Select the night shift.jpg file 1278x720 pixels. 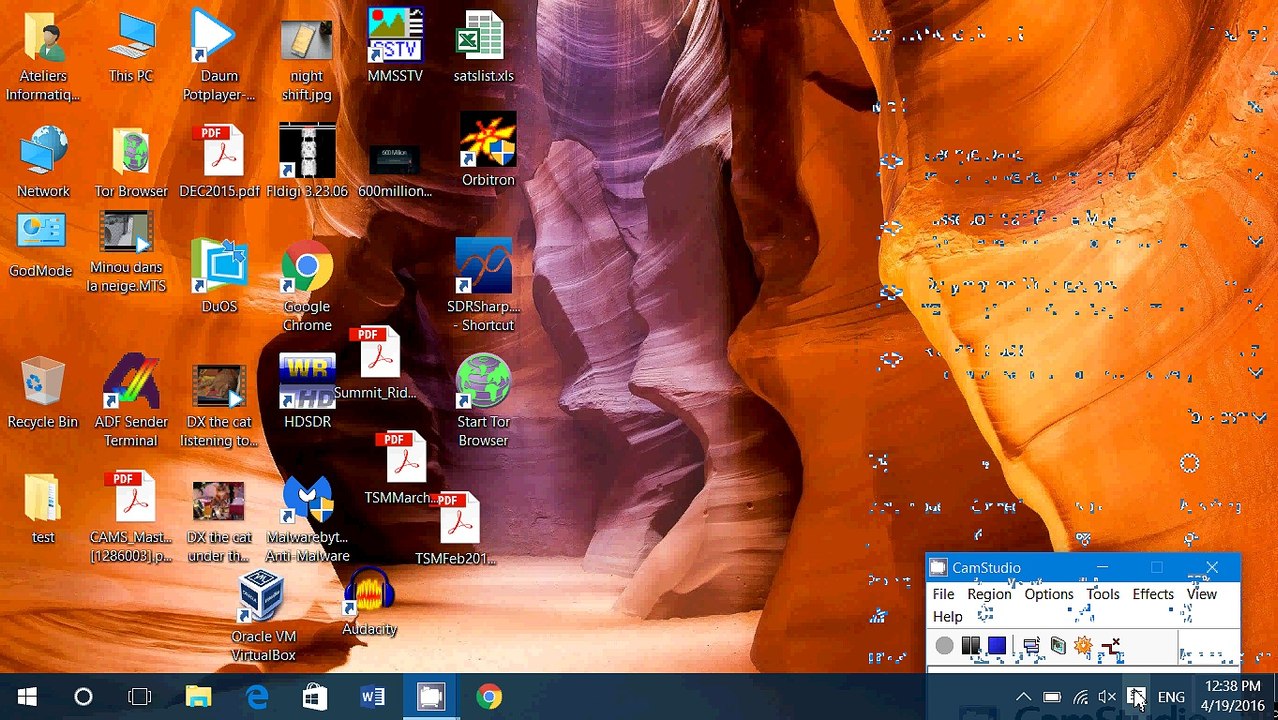tap(306, 57)
